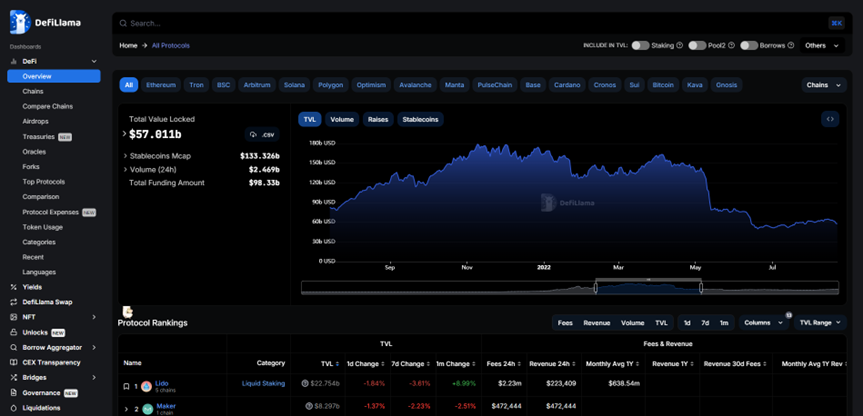Viewport: 863px width, 416px height.
Task: Filter protocols by Solana chain
Action: [x=294, y=85]
